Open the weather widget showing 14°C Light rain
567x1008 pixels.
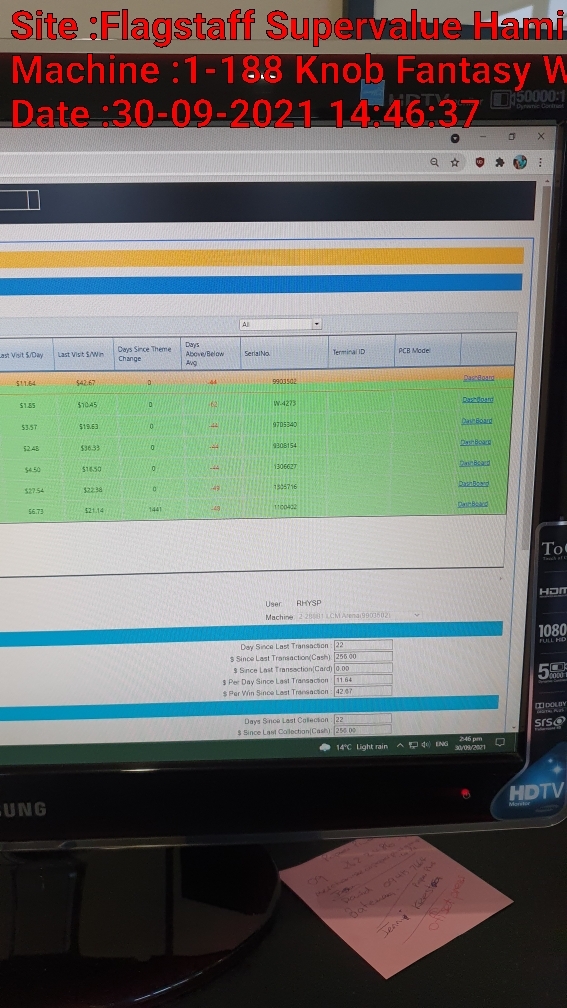[354, 747]
